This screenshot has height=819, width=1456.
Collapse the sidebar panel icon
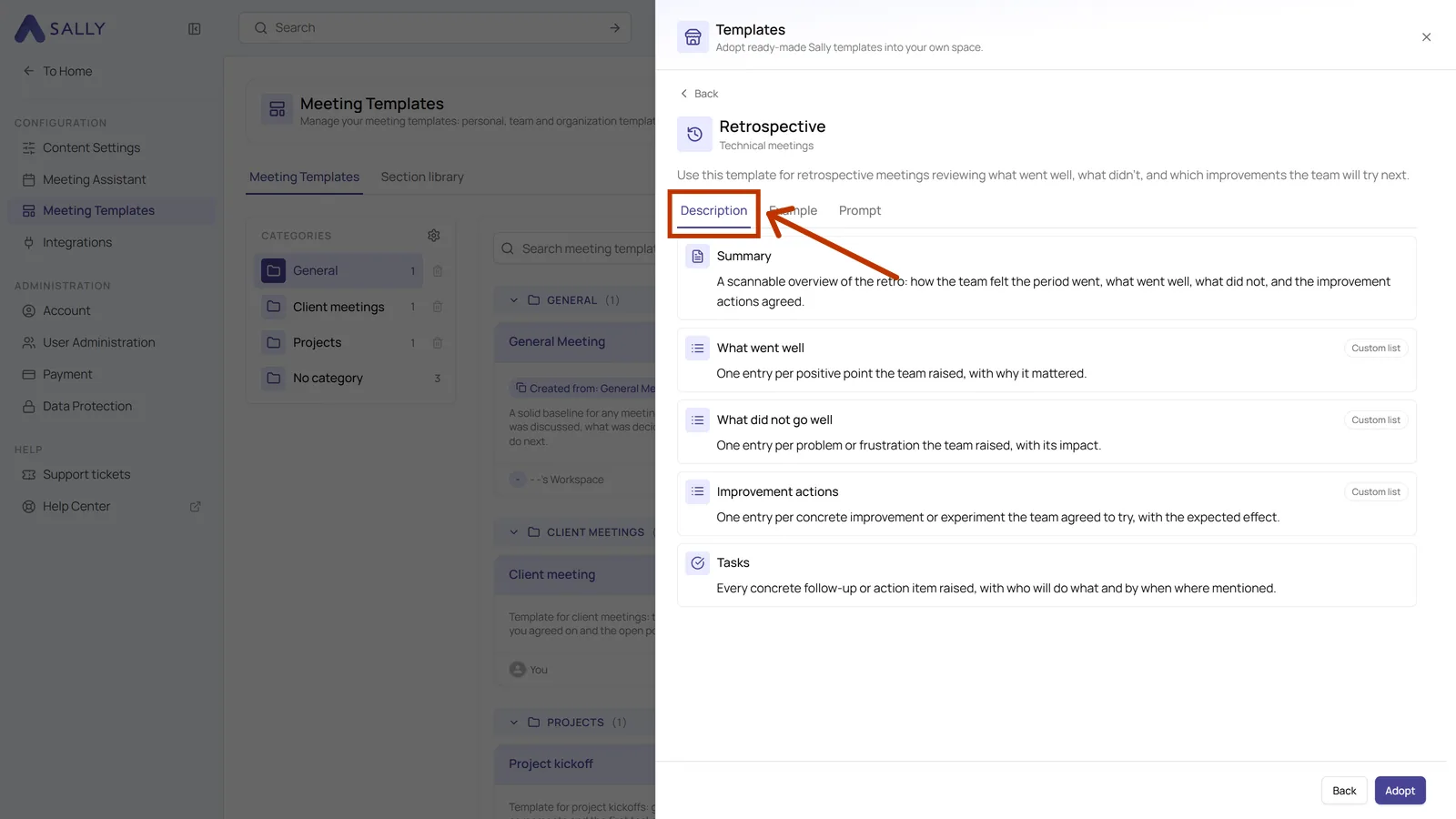[194, 28]
